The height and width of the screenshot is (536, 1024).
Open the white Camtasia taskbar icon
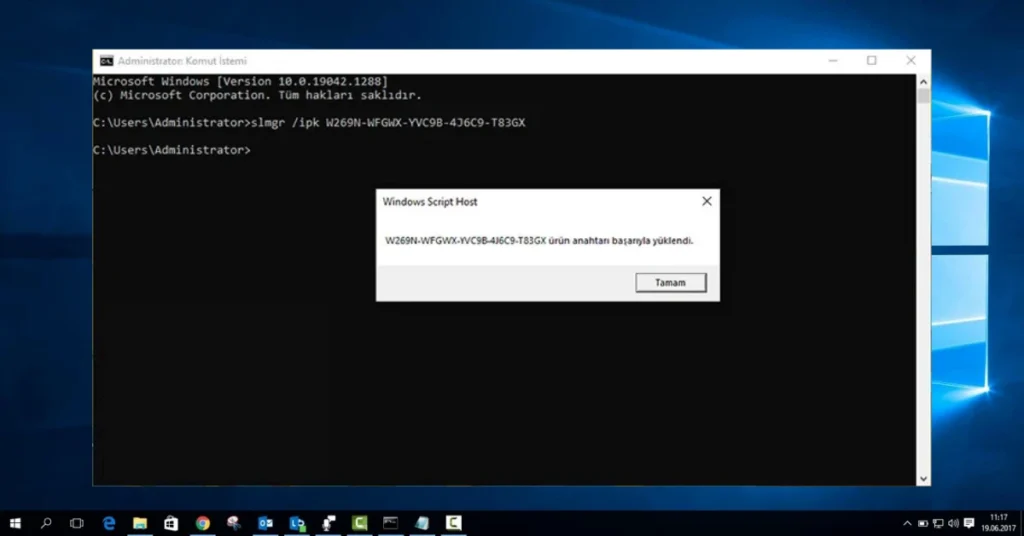click(453, 523)
